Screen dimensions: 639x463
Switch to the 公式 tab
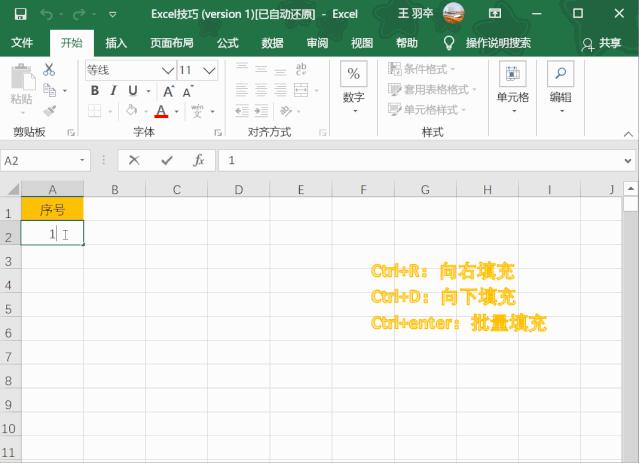pyautogui.click(x=227, y=43)
